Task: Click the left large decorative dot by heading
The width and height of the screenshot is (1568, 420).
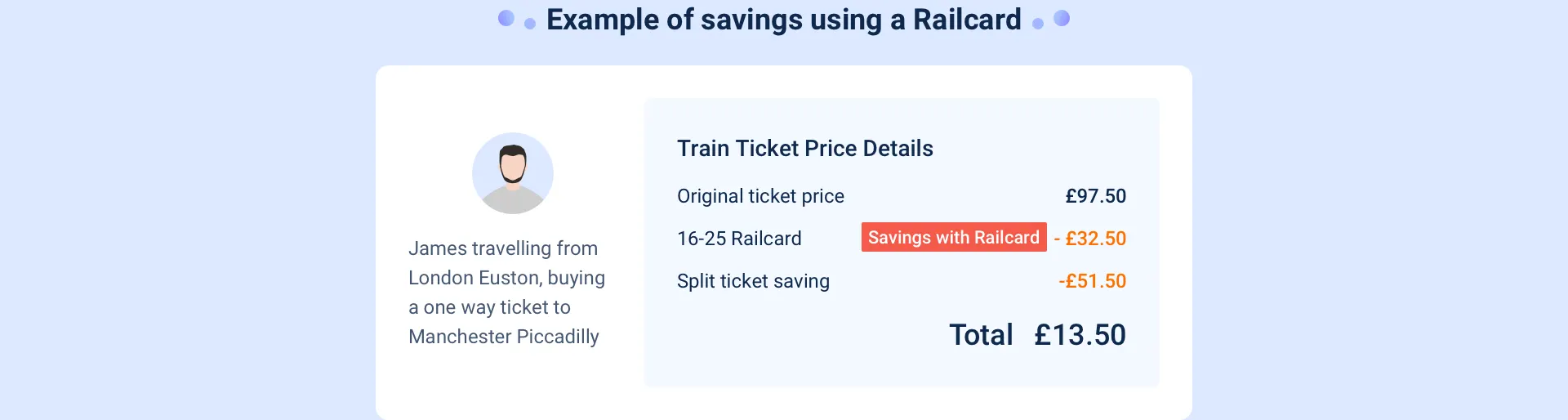Action: pyautogui.click(x=506, y=18)
